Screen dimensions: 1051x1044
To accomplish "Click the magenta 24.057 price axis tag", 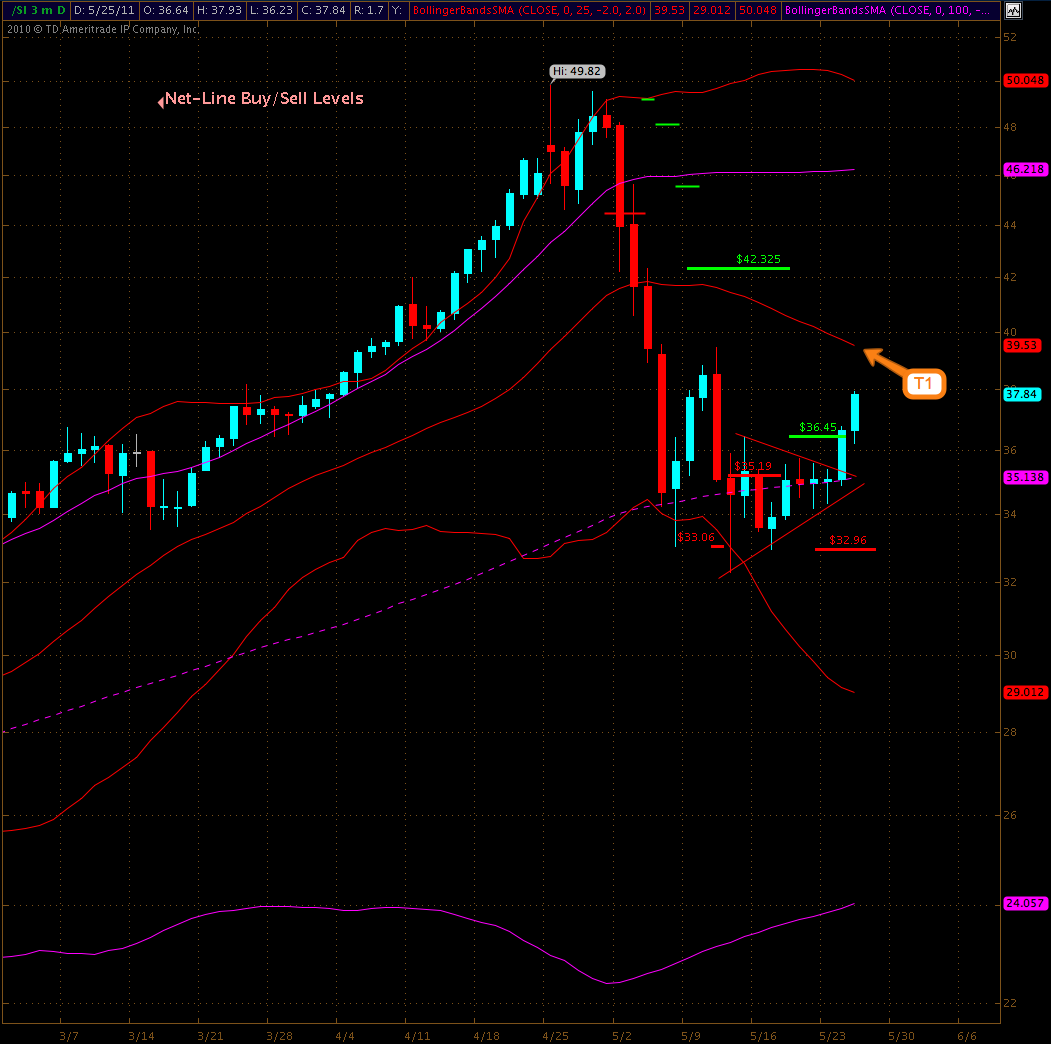I will (1025, 903).
